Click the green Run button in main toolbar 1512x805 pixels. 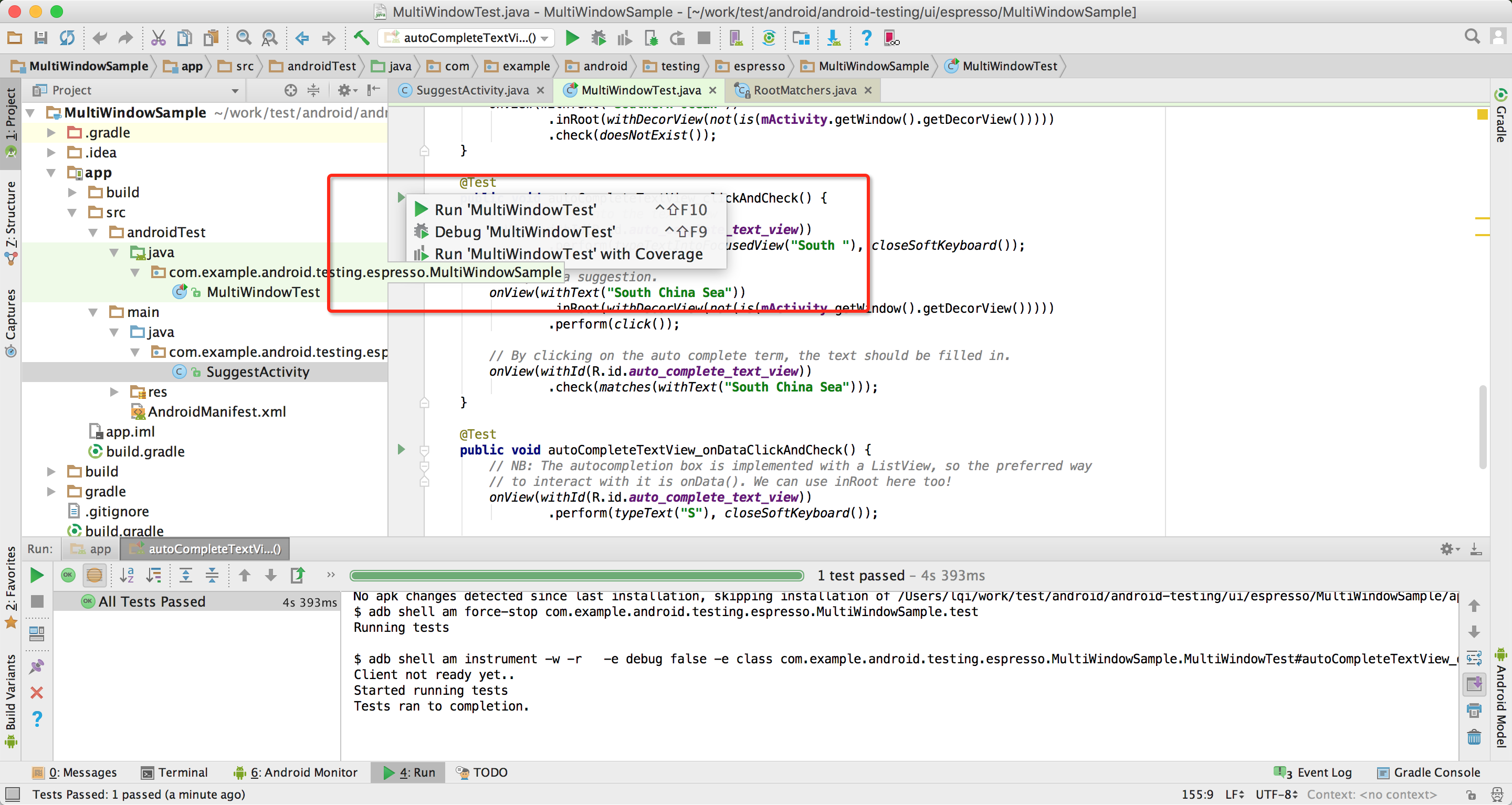tap(572, 38)
